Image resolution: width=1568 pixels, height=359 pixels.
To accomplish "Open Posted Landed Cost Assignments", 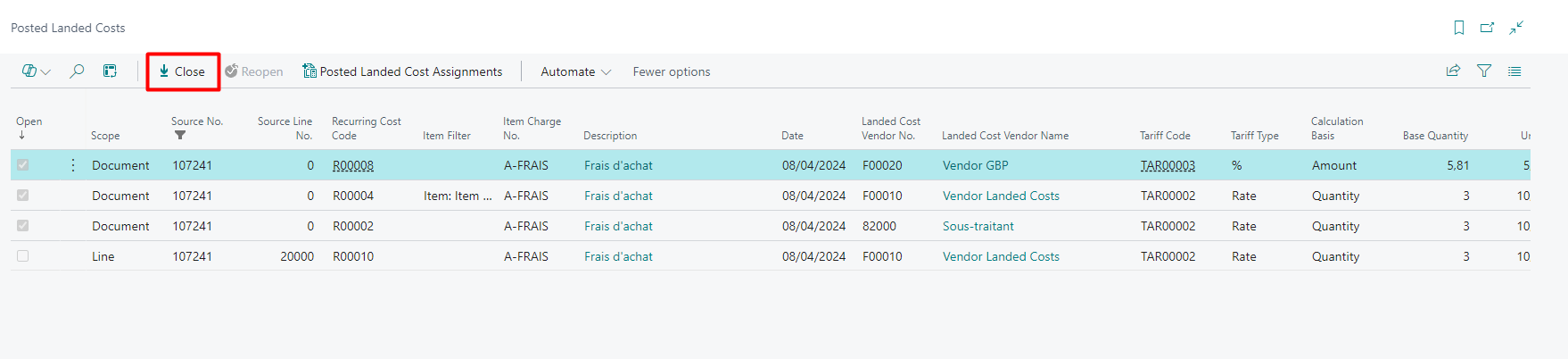I will 402,71.
